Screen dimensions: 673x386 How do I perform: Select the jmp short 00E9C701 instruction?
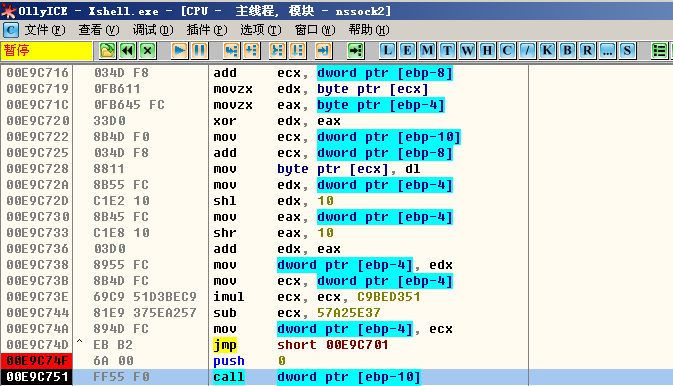tap(300, 344)
